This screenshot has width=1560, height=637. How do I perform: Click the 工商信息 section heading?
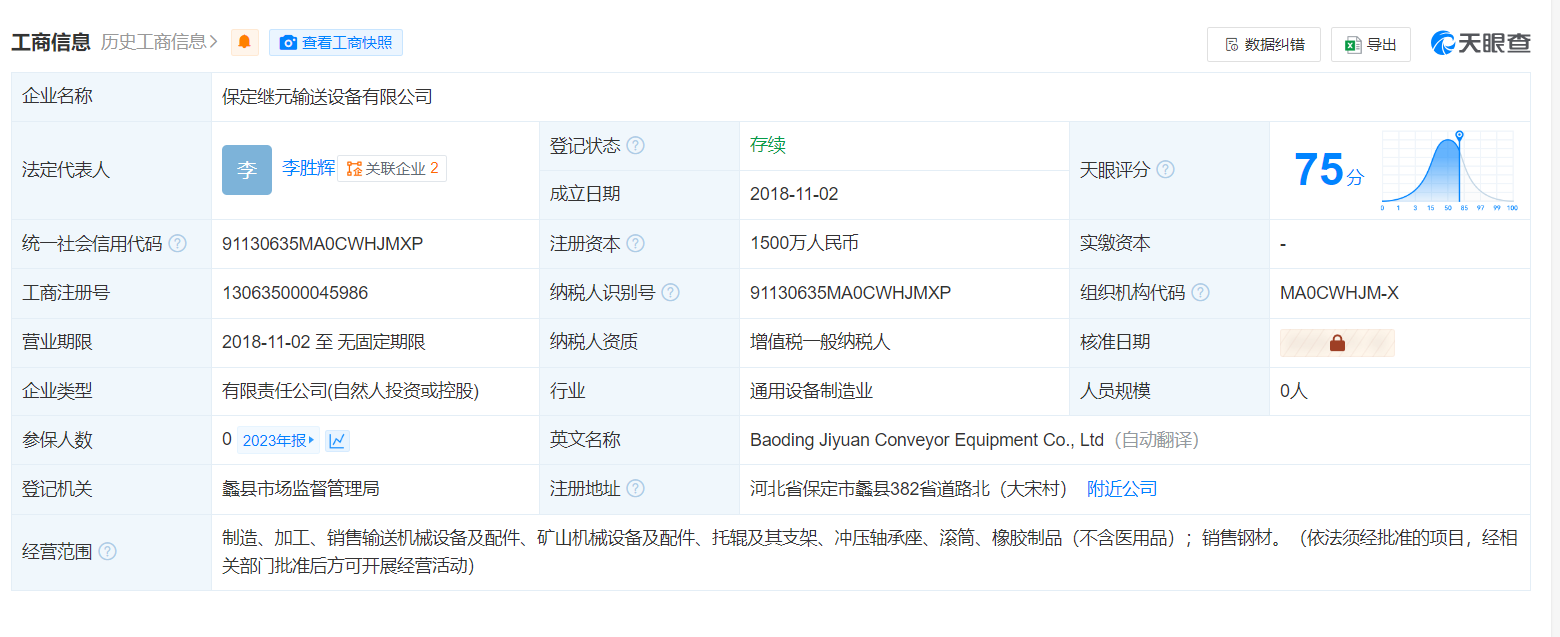[x=51, y=42]
